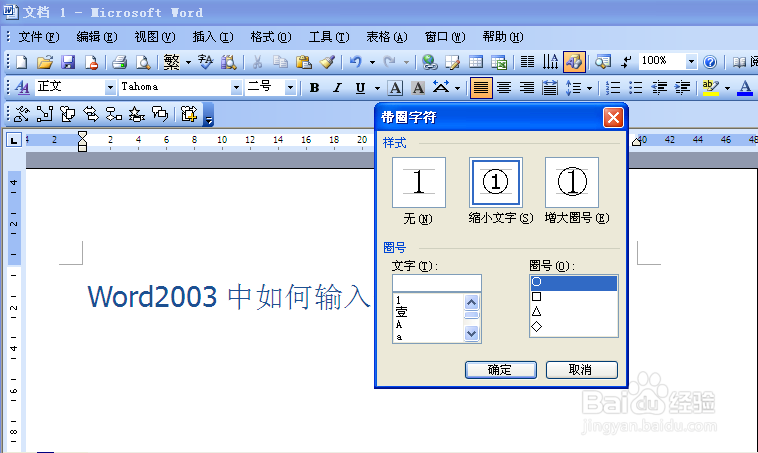The height and width of the screenshot is (453, 758).
Task: Toggle the highlighted drawing toolbar button
Action: 574,62
